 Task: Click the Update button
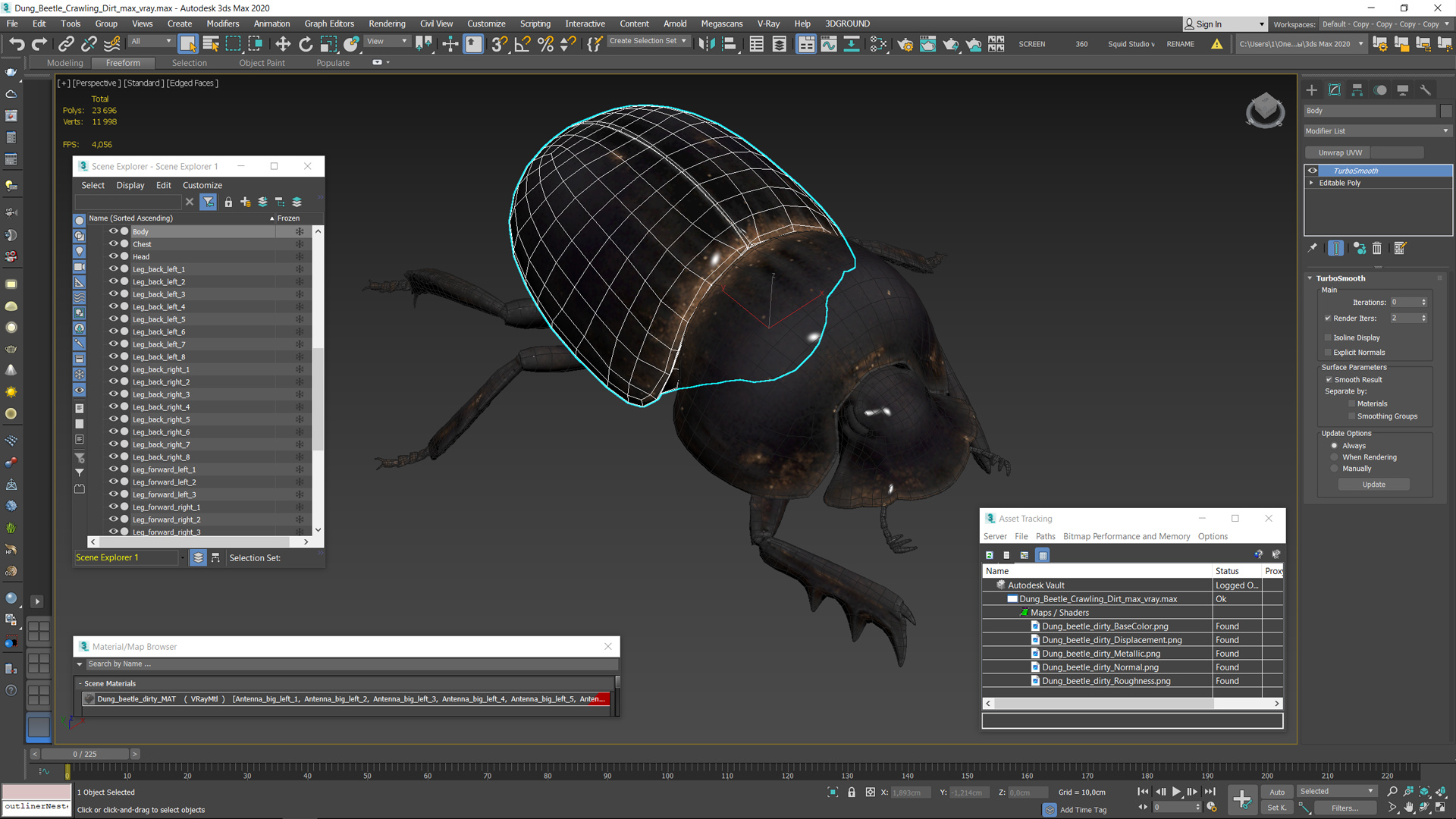tap(1373, 485)
